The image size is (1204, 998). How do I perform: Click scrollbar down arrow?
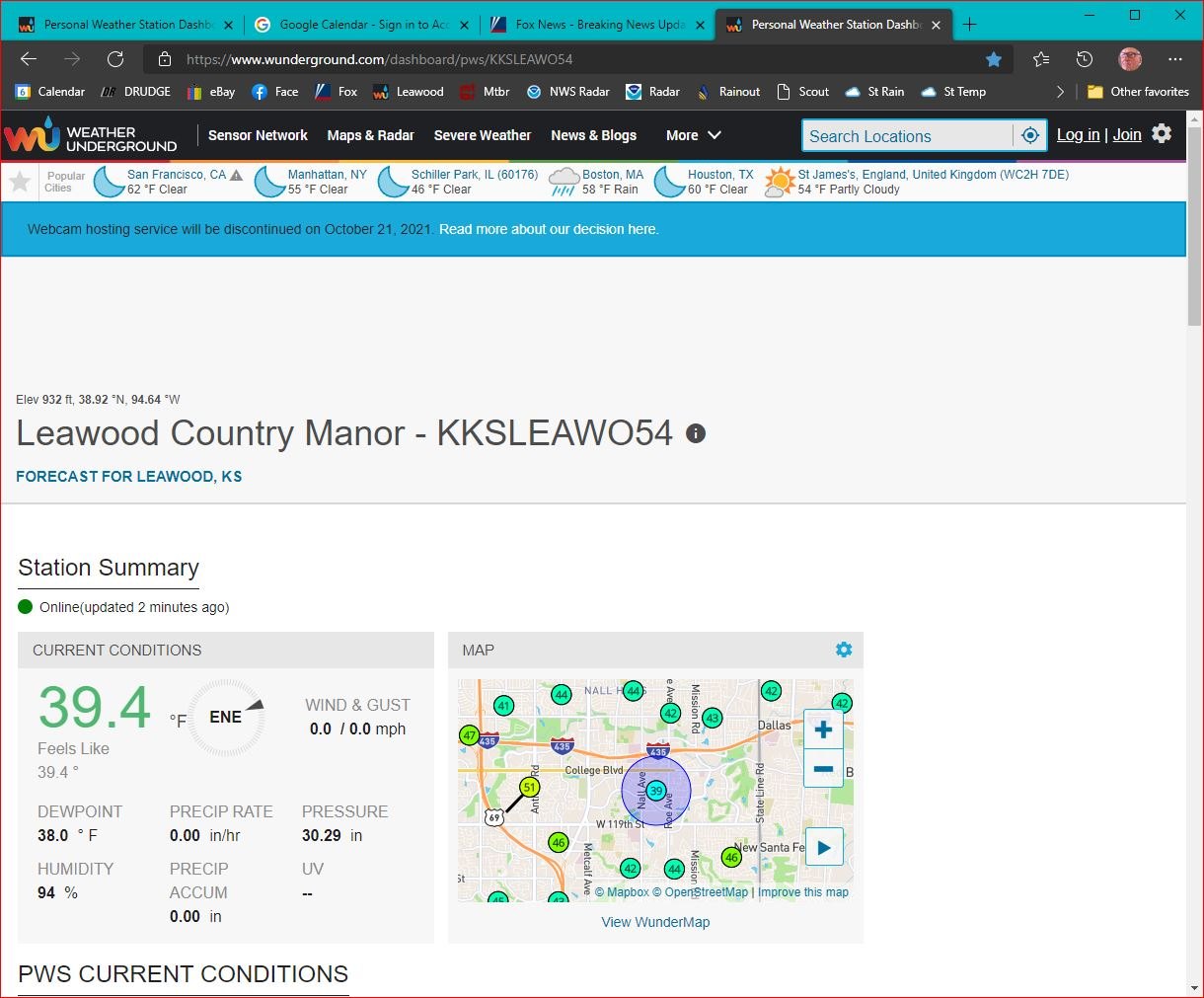coord(1194,988)
